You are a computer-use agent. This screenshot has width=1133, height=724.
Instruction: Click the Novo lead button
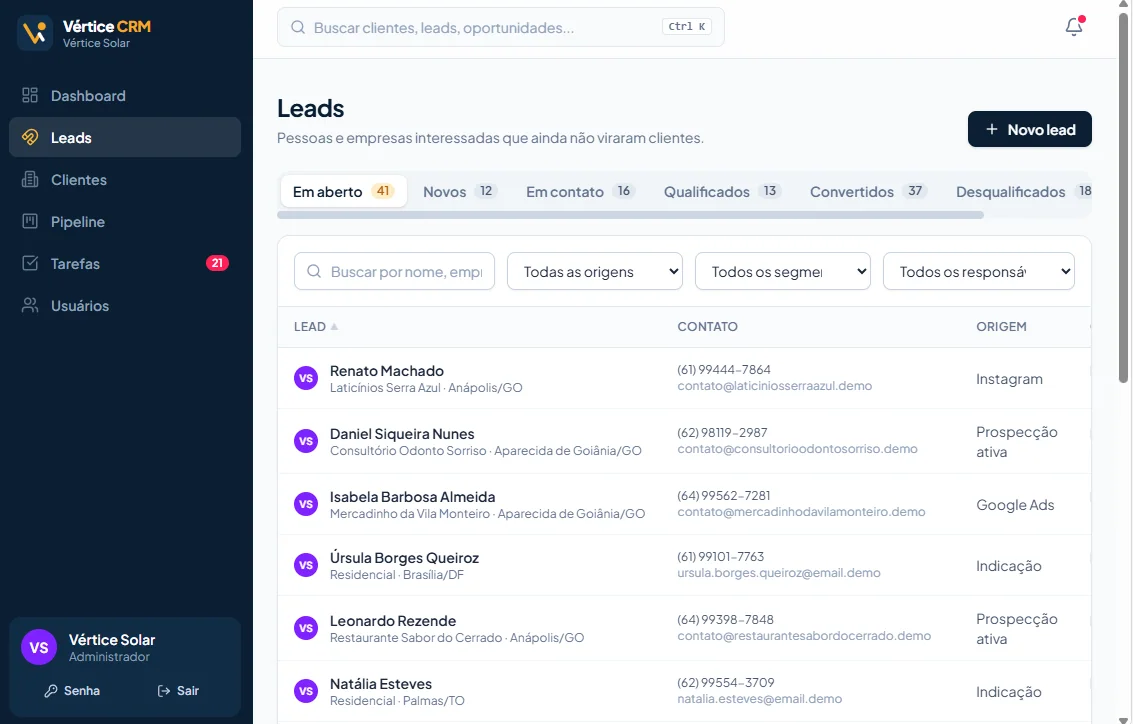coord(1030,129)
